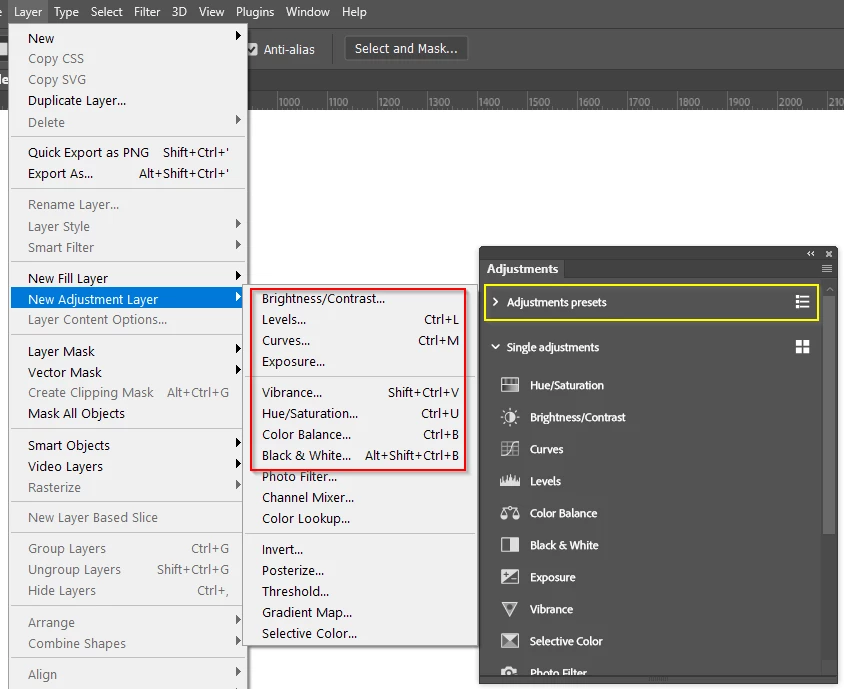Choose Curves in the adjustment submenu

tap(360, 341)
